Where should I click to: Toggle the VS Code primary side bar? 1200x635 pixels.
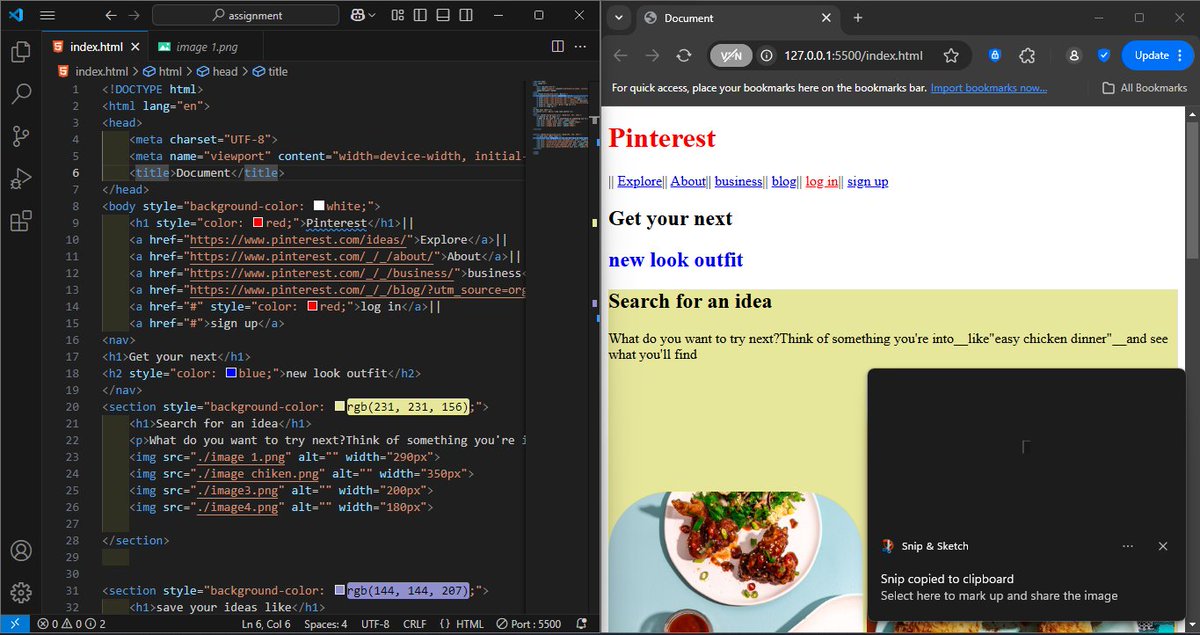pos(419,16)
